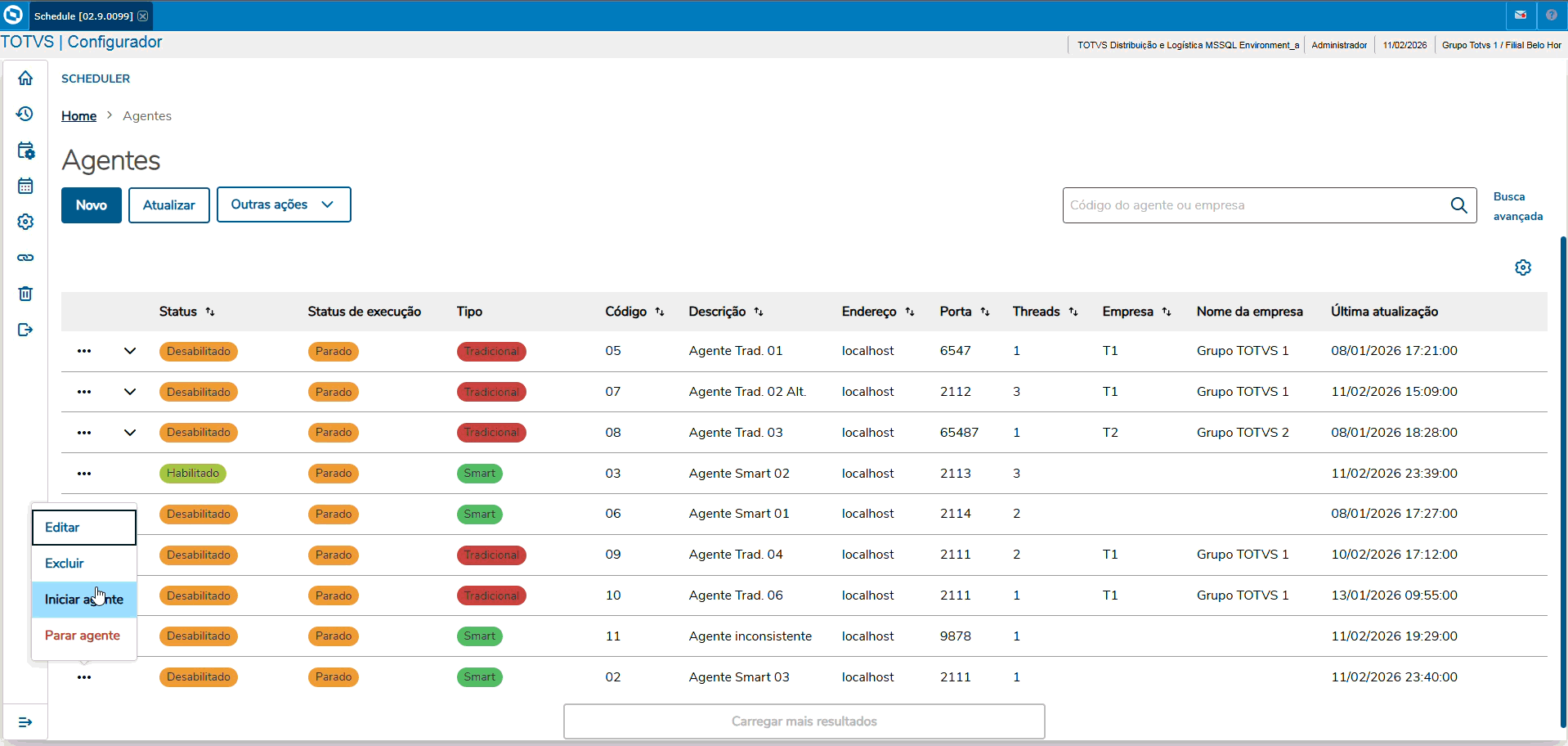Open the help icon in the top-right corner
The image size is (1568, 746).
point(1552,15)
